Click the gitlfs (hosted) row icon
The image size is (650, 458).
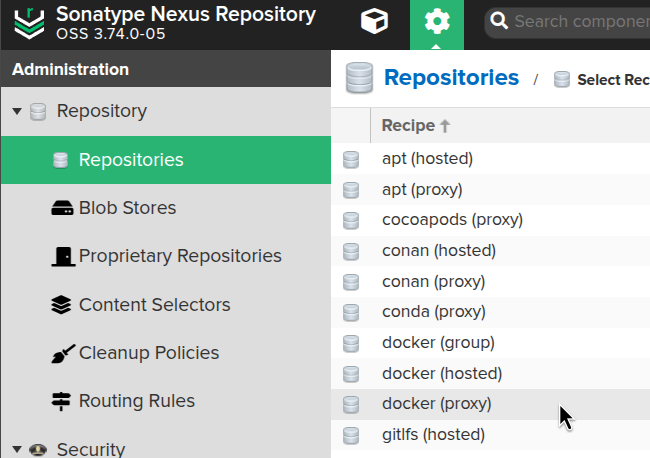click(351, 436)
